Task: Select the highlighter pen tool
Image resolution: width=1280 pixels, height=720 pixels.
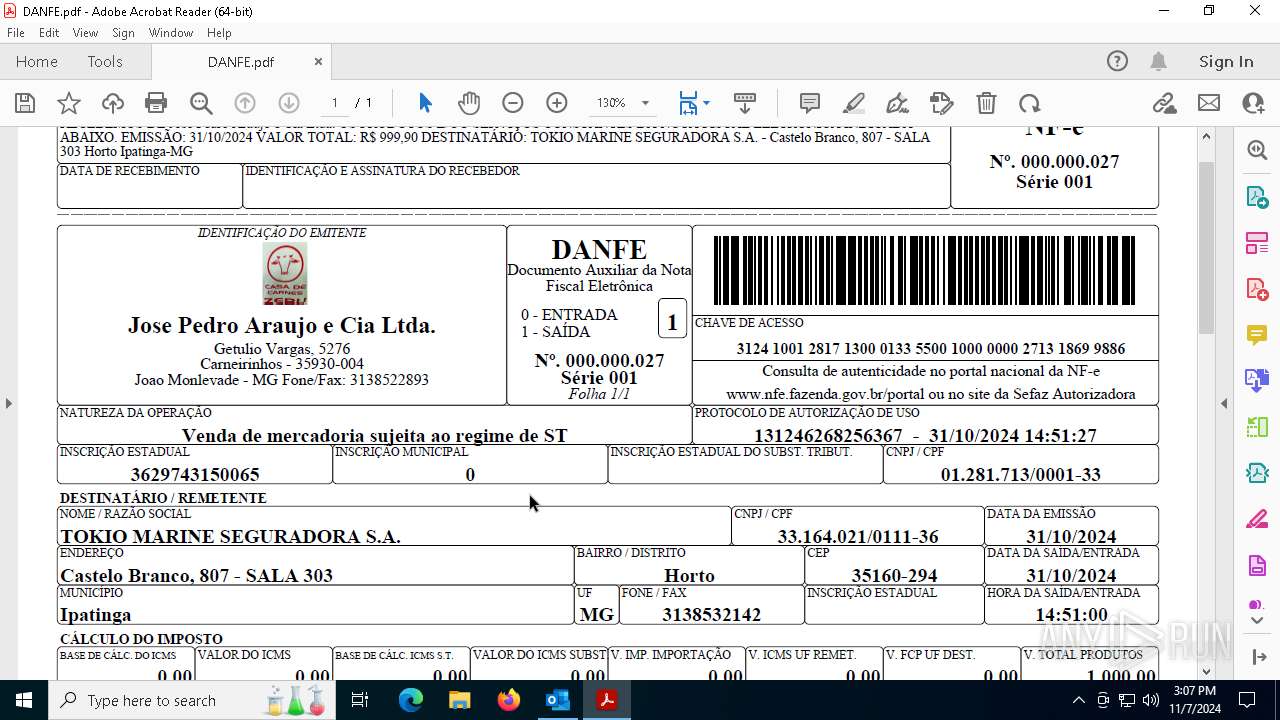Action: coord(854,103)
